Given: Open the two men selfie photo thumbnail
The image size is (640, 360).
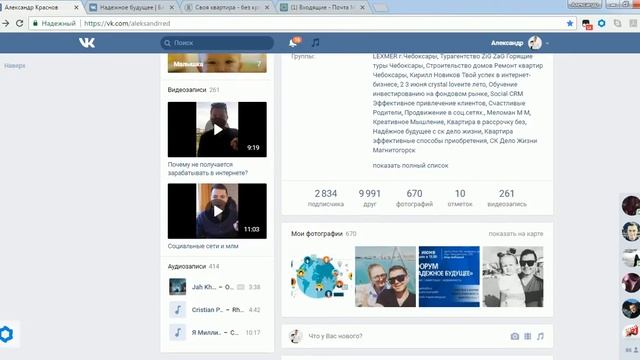Looking at the screenshot, I should pyautogui.click(x=385, y=276).
